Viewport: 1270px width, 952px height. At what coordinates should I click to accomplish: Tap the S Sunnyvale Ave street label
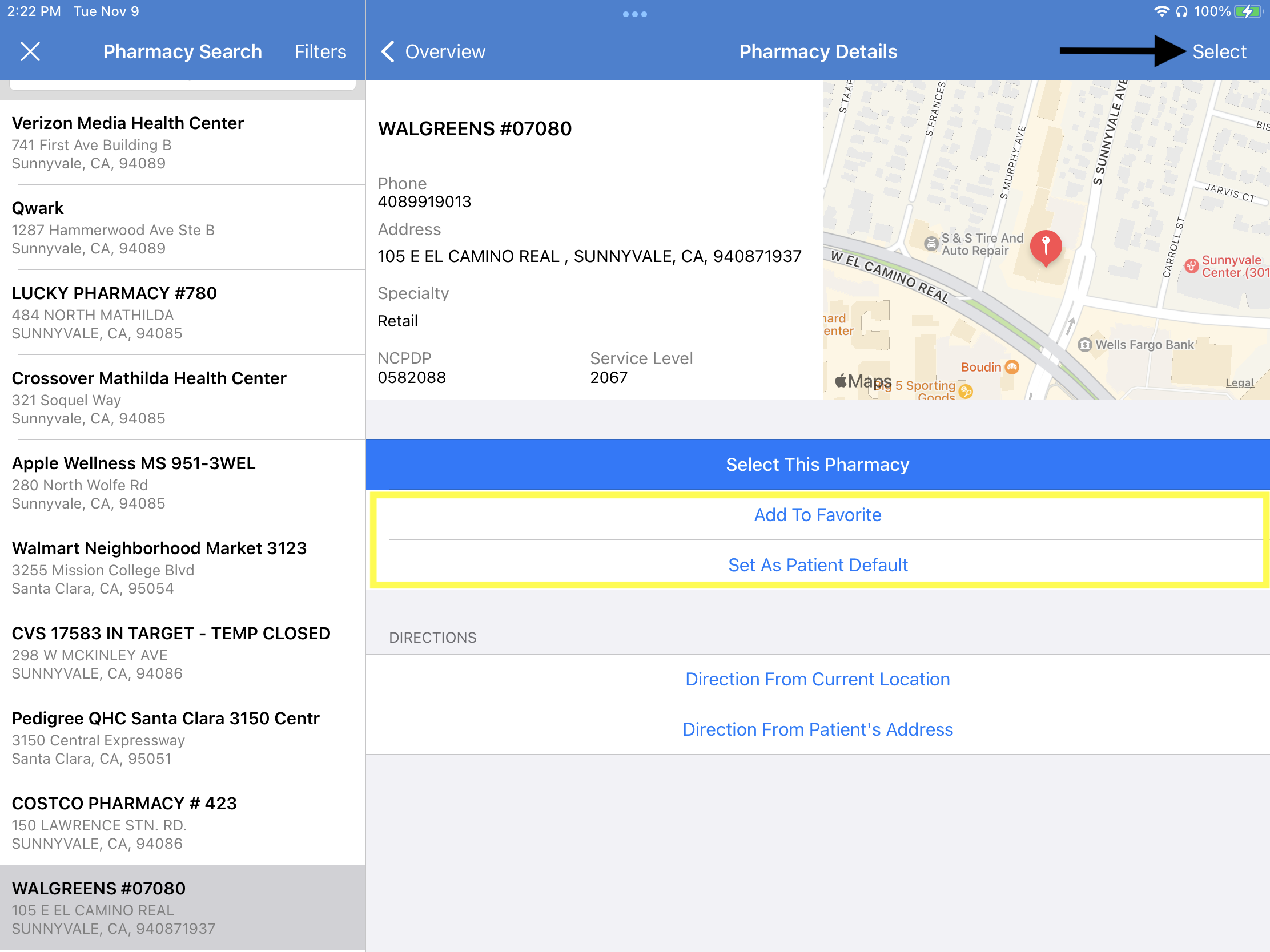tap(1110, 133)
